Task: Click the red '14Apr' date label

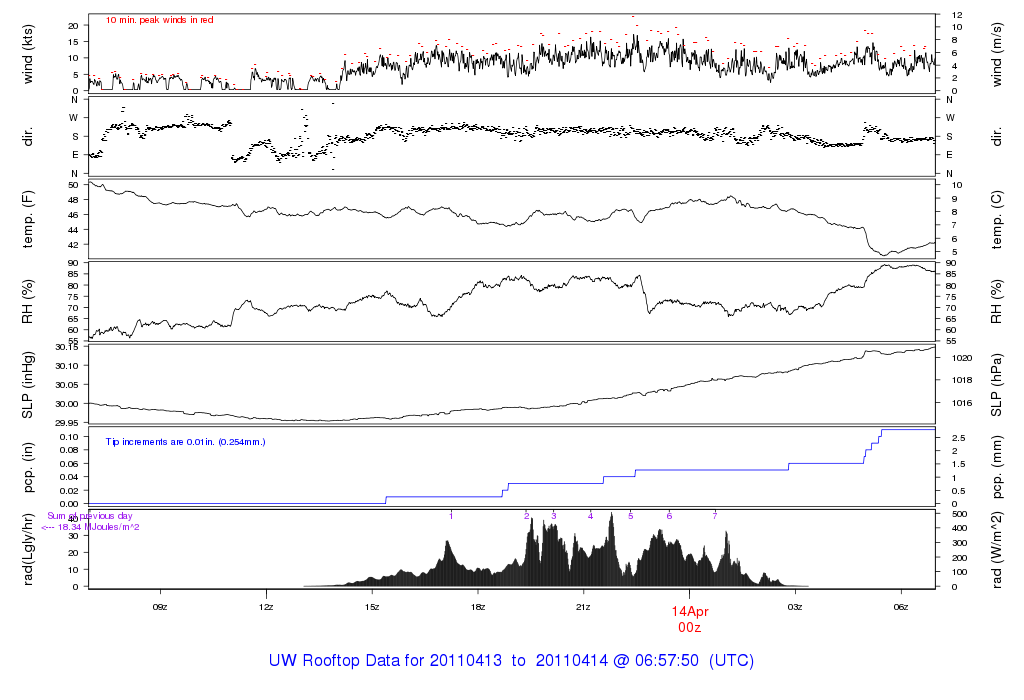Action: (x=690, y=612)
